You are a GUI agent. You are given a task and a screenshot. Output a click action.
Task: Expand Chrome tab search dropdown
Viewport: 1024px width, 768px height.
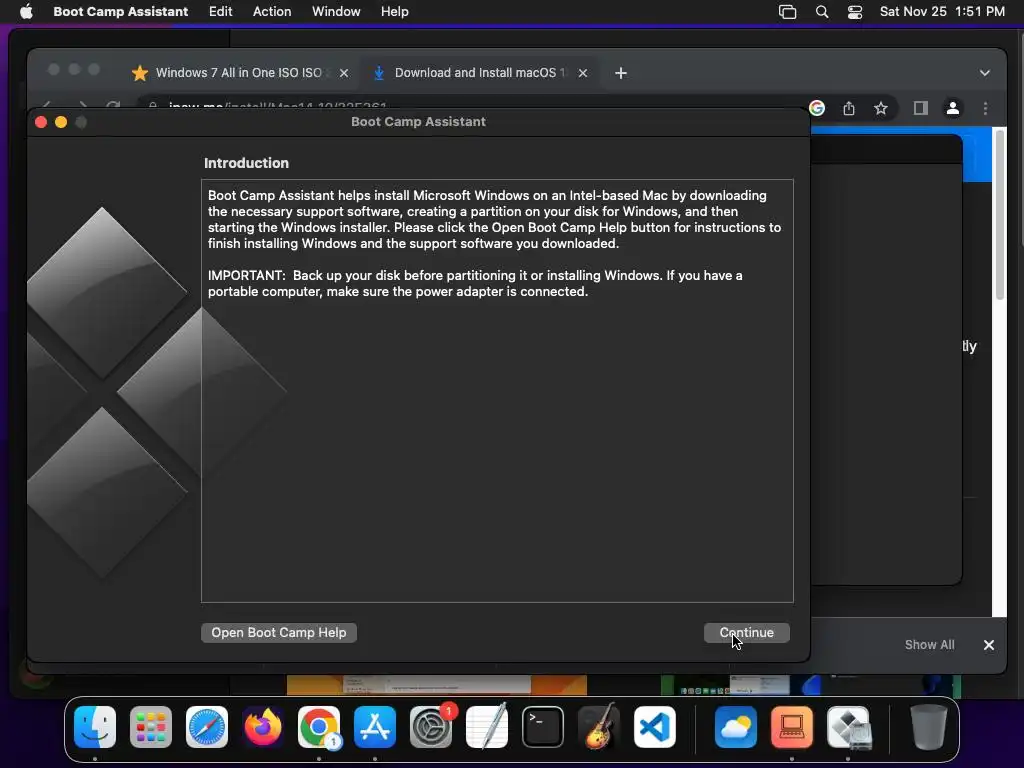tap(985, 73)
